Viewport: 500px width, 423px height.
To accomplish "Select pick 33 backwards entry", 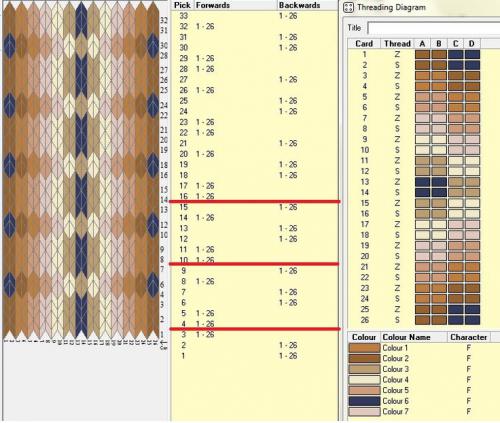I will 288,16.
